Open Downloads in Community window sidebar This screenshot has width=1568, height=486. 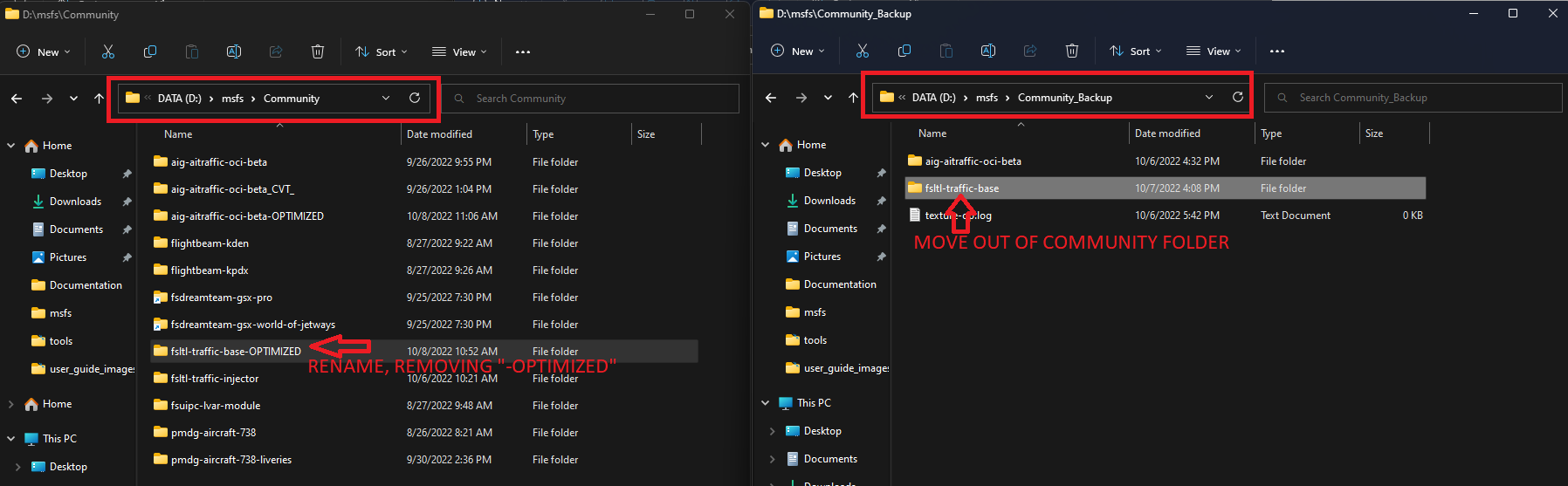pos(75,202)
